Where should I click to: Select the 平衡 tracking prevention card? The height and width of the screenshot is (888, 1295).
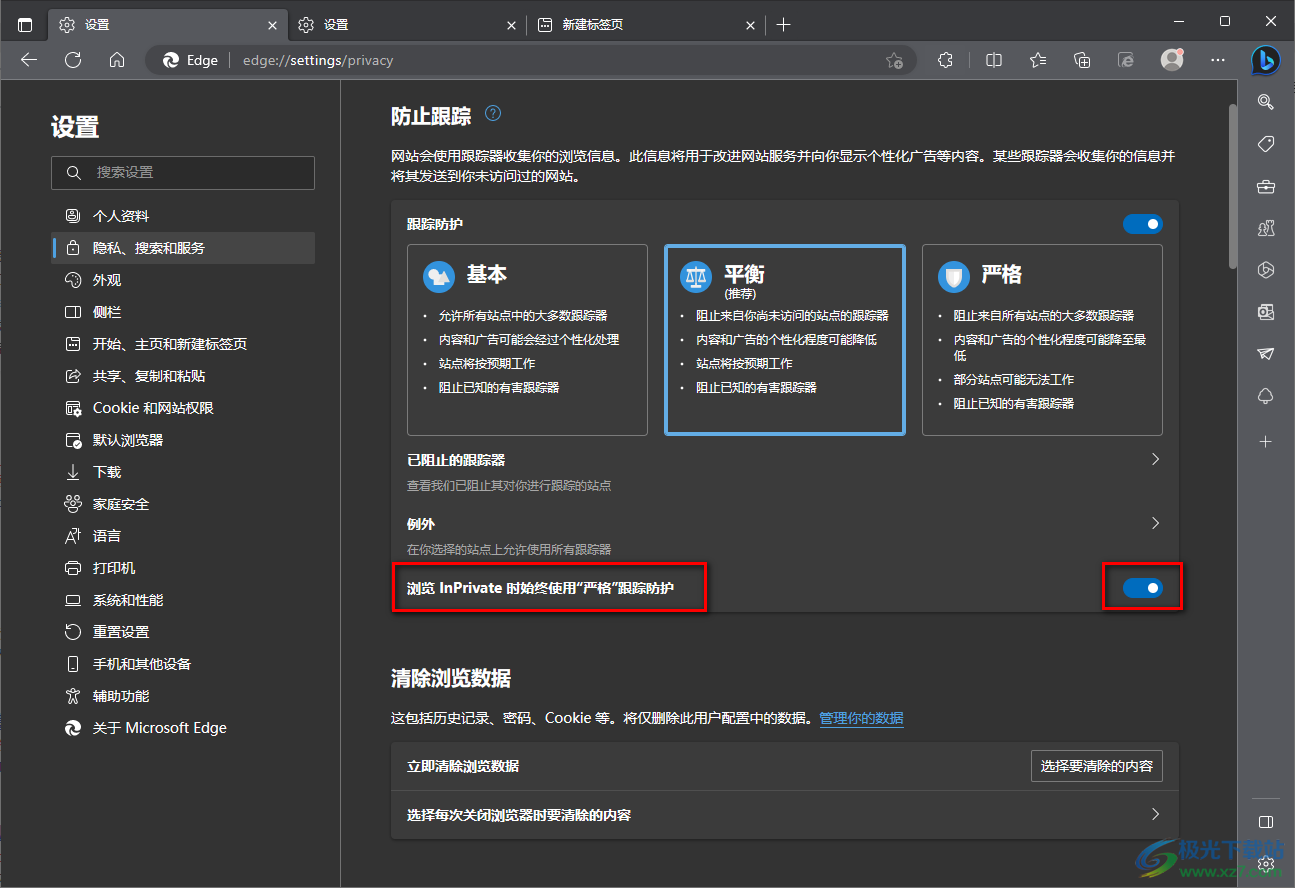tap(785, 340)
